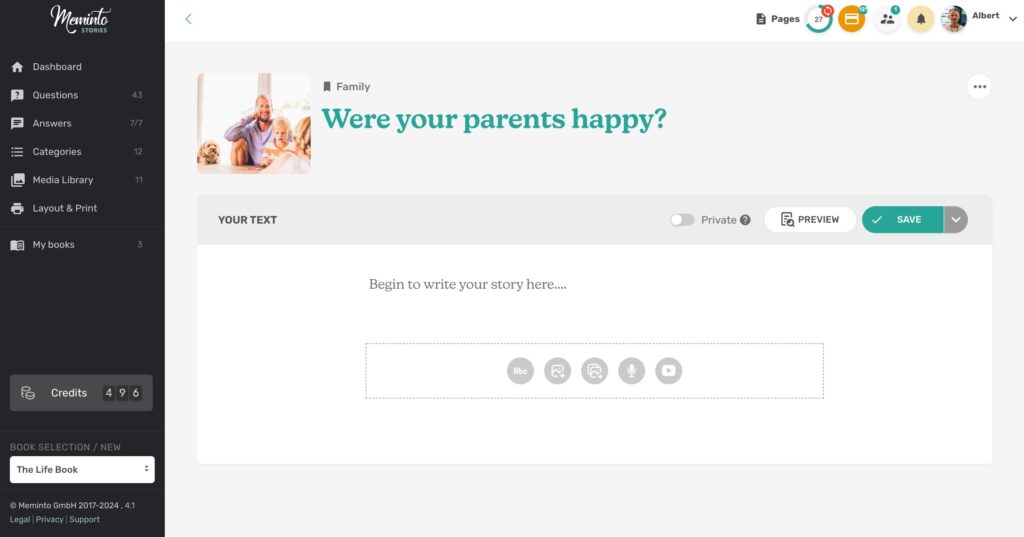Click the add image gallery icon
The width and height of the screenshot is (1024, 537).
(x=594, y=371)
